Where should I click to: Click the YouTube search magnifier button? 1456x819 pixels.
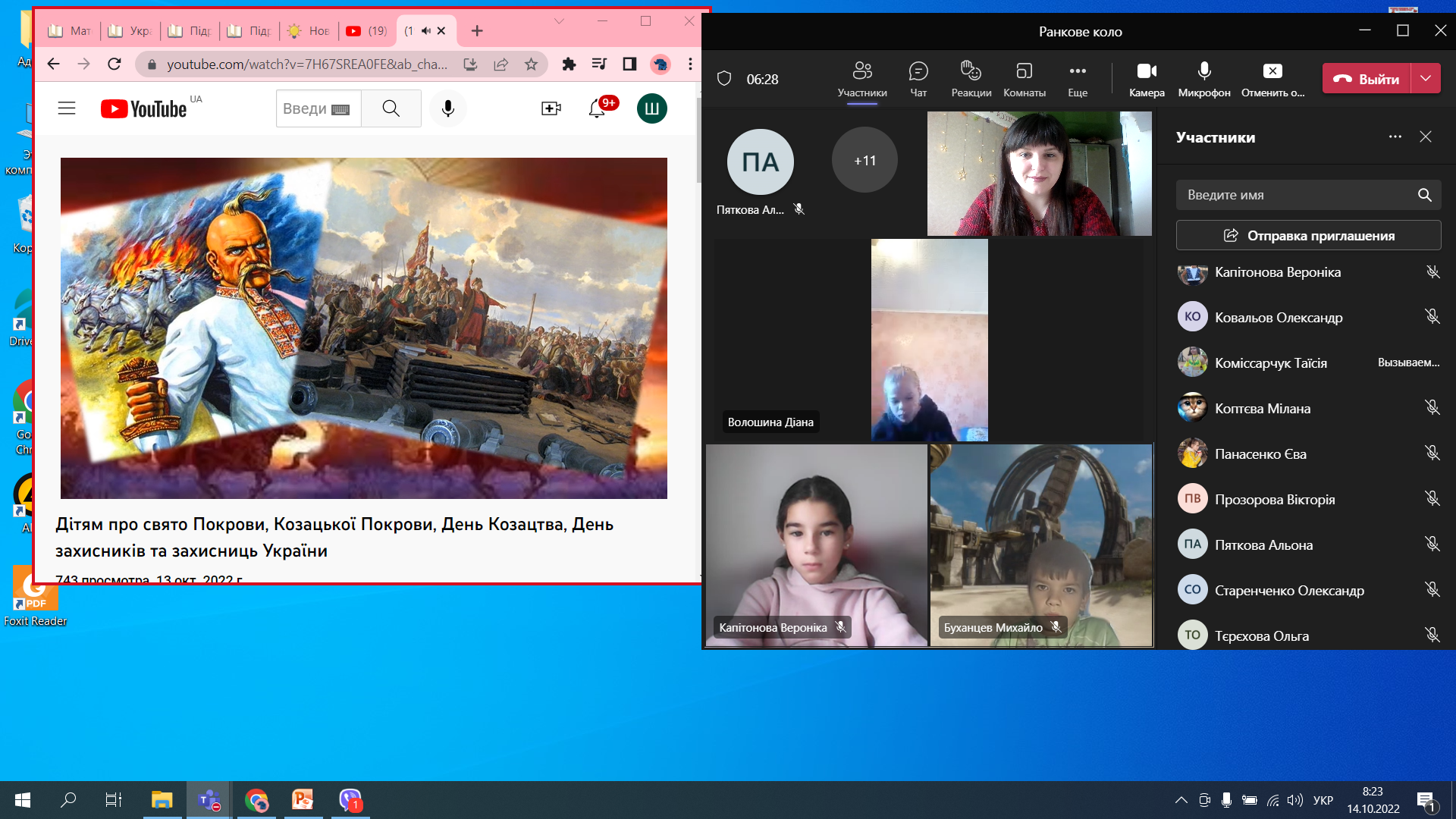391,108
